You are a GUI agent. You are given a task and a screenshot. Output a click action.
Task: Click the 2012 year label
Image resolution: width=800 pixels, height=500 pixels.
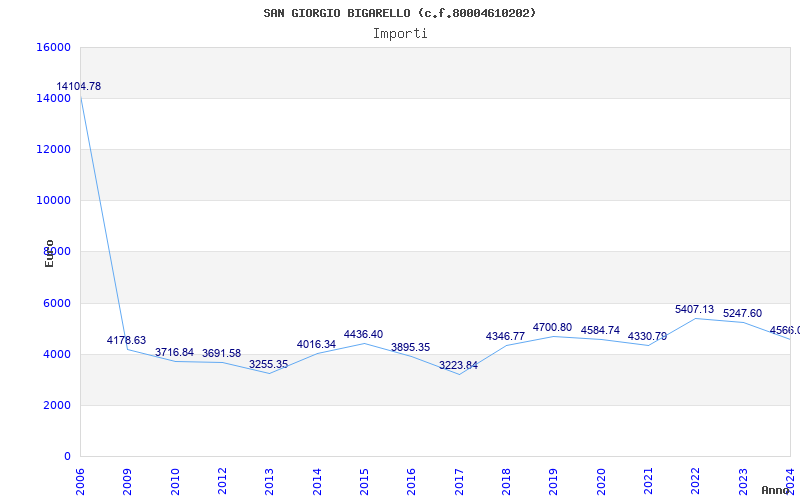[x=222, y=481]
